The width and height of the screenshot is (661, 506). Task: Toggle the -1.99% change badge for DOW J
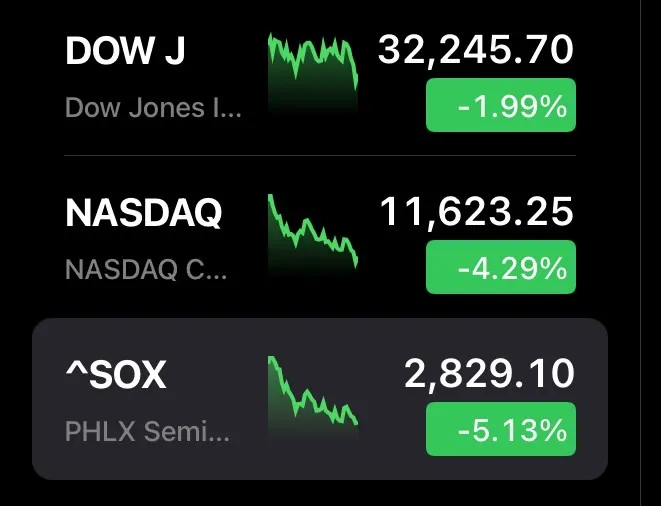(x=501, y=105)
